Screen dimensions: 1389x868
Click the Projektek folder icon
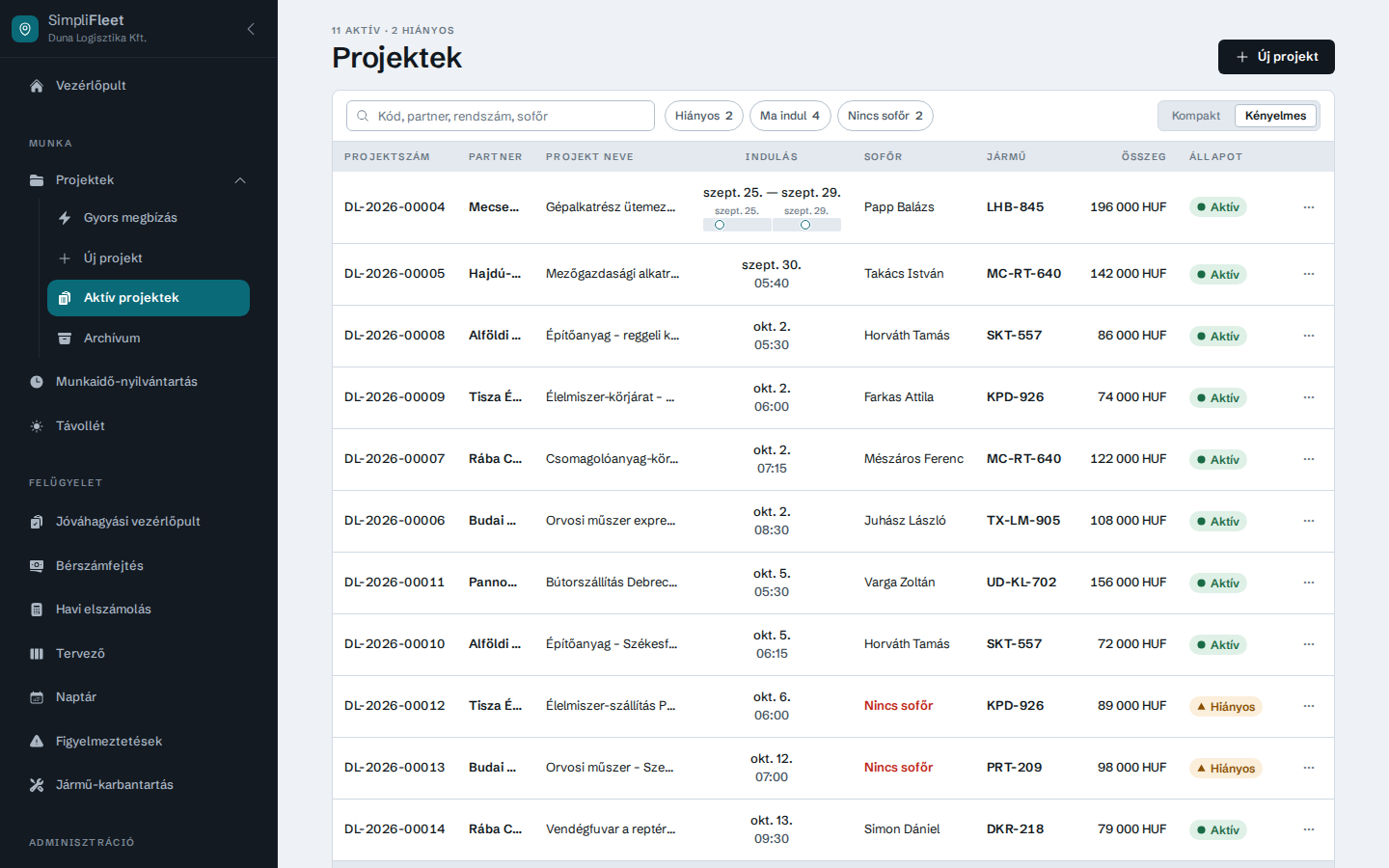coord(37,180)
